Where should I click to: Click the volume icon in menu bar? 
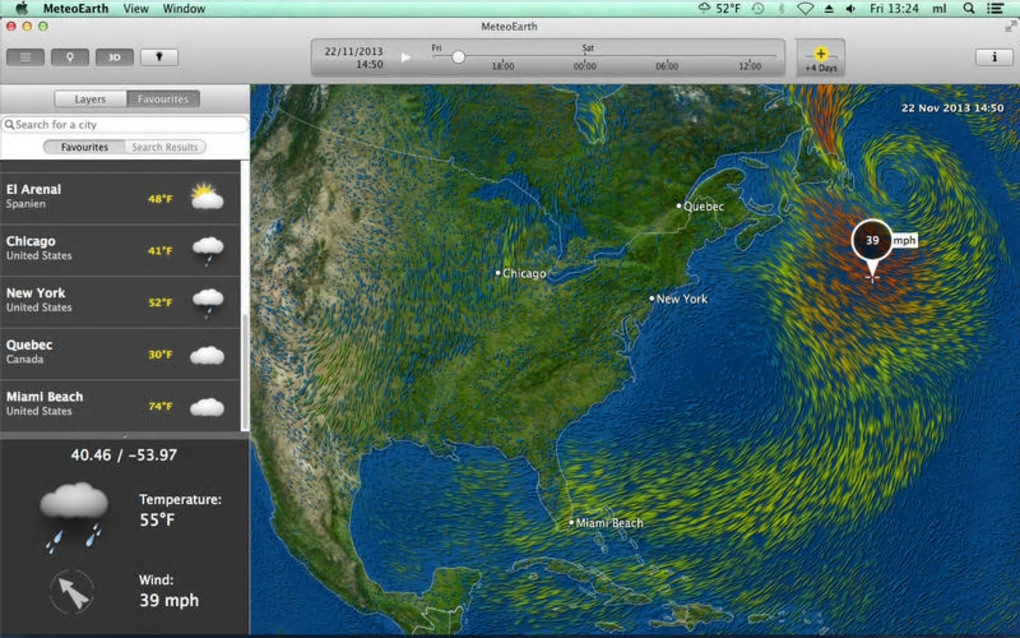[x=850, y=8]
